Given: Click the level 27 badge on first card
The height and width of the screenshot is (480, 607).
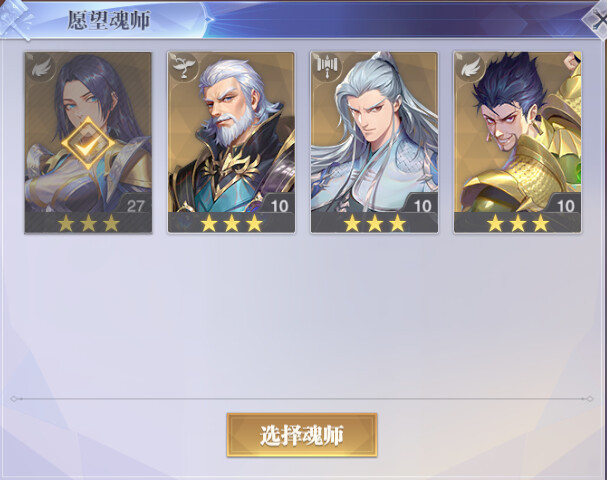Looking at the screenshot, I should 135,206.
